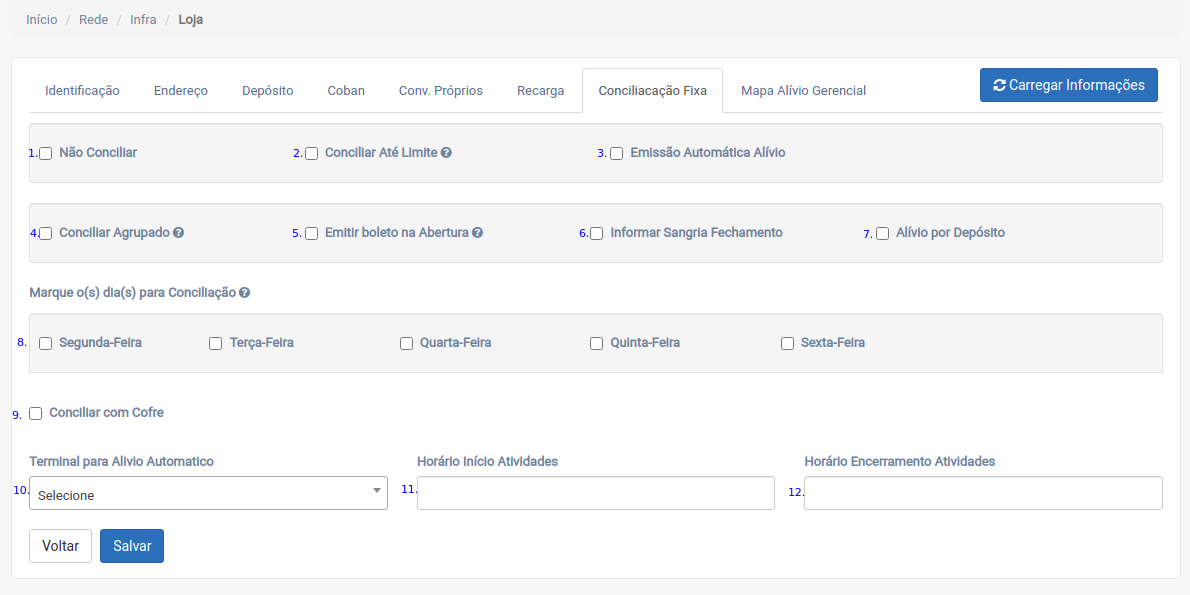Select Sexta-Feira for conciliation
The width and height of the screenshot is (1190, 595).
788,344
